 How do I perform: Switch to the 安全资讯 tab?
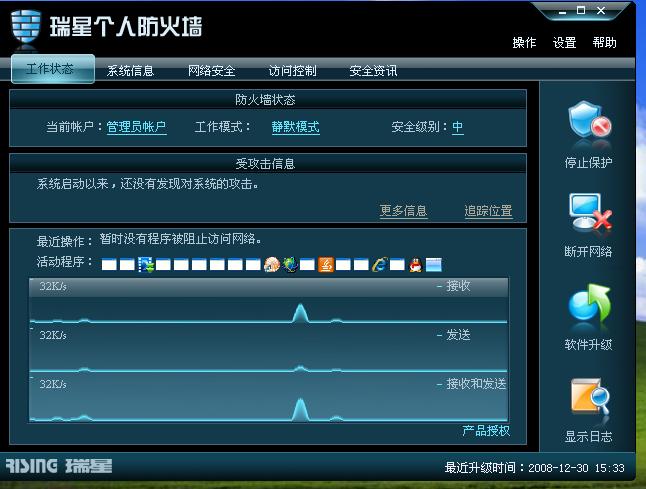(x=373, y=71)
